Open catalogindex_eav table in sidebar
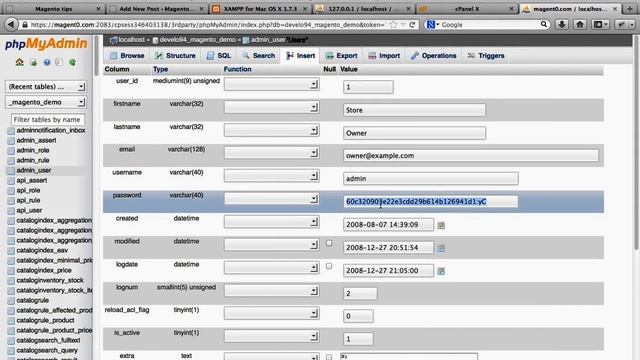The height and width of the screenshot is (360, 640). point(42,250)
